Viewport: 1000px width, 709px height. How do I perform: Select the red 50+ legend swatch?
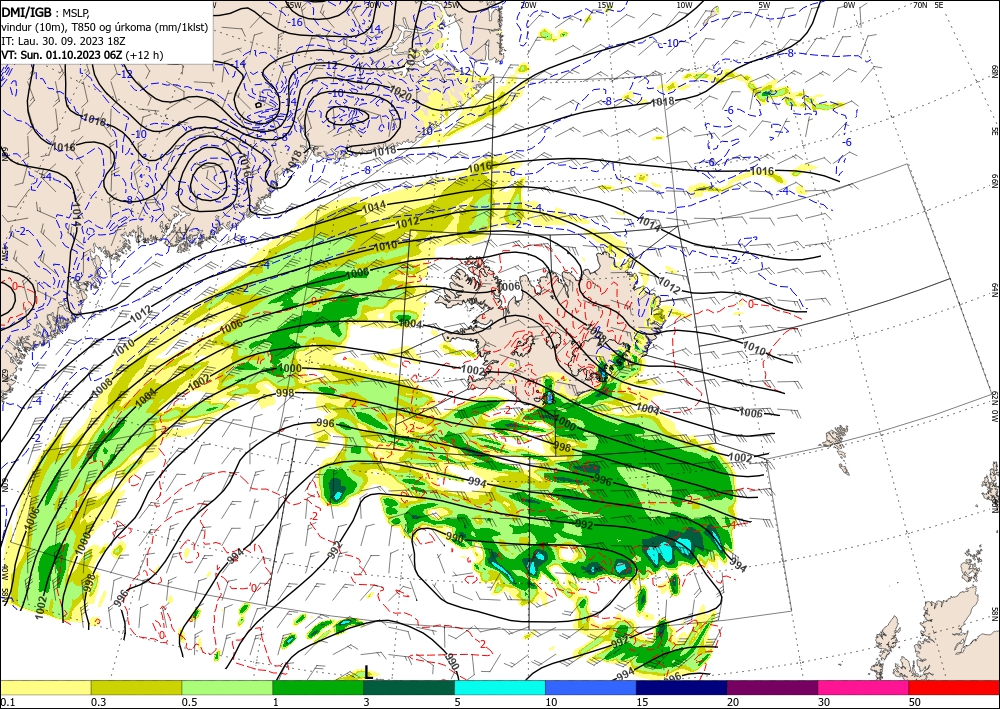point(954,687)
